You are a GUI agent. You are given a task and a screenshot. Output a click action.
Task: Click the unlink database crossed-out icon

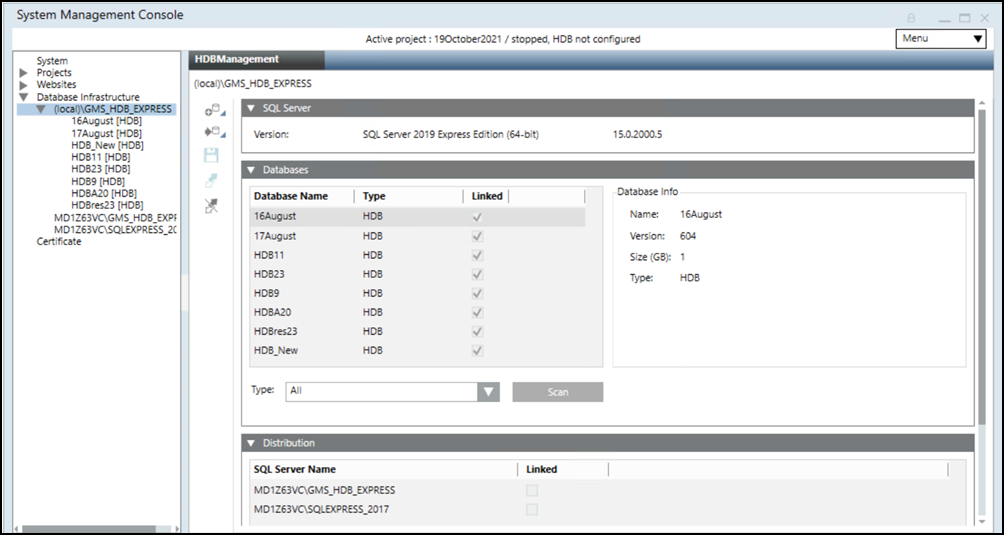211,205
